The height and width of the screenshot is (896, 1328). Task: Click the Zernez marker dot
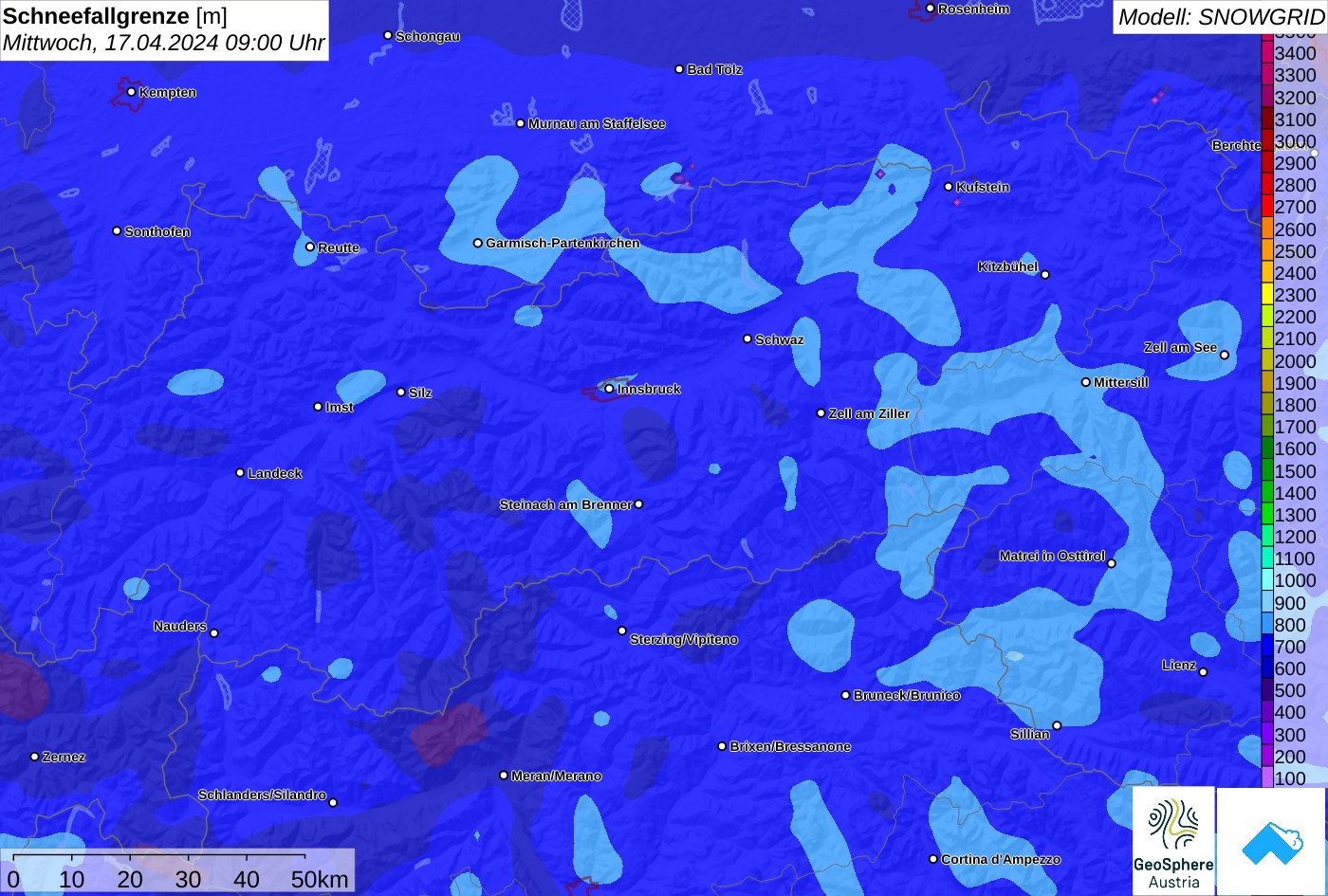(35, 757)
